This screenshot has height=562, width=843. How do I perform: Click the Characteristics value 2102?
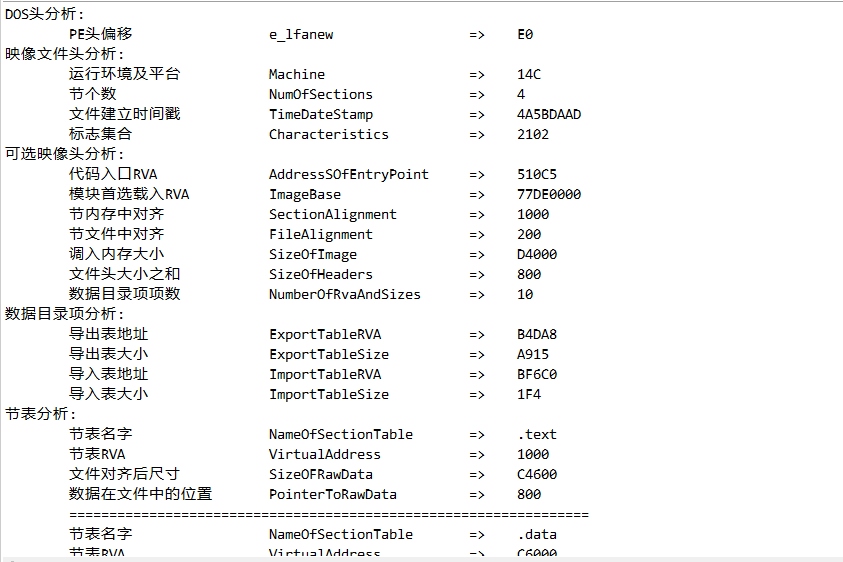point(533,134)
